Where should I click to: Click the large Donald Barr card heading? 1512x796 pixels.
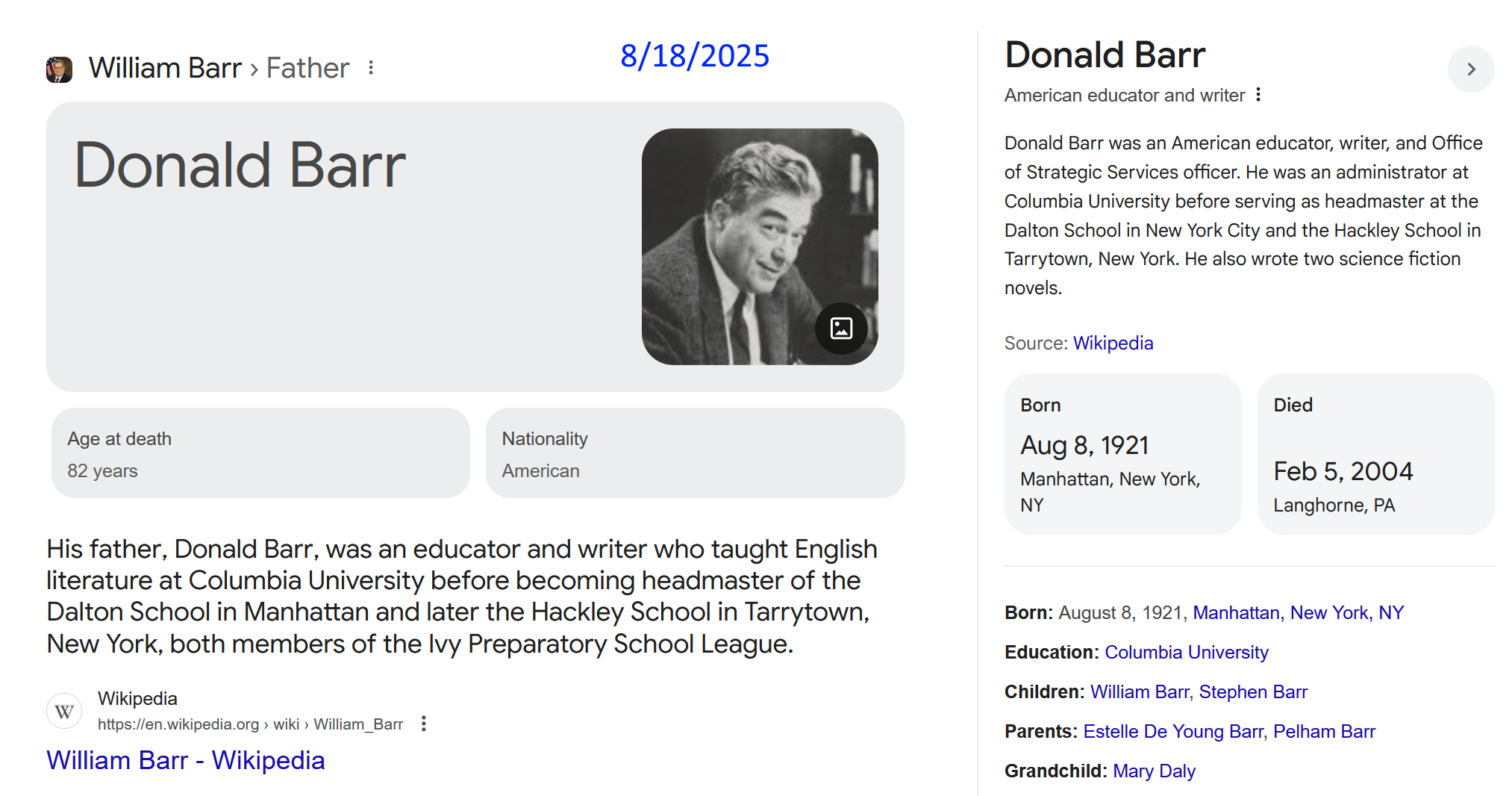[240, 165]
